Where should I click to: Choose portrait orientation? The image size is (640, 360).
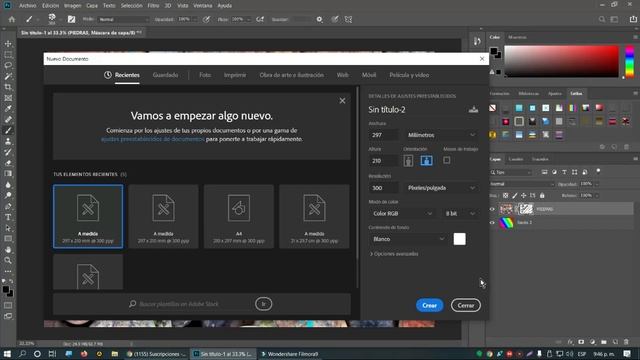click(408, 161)
